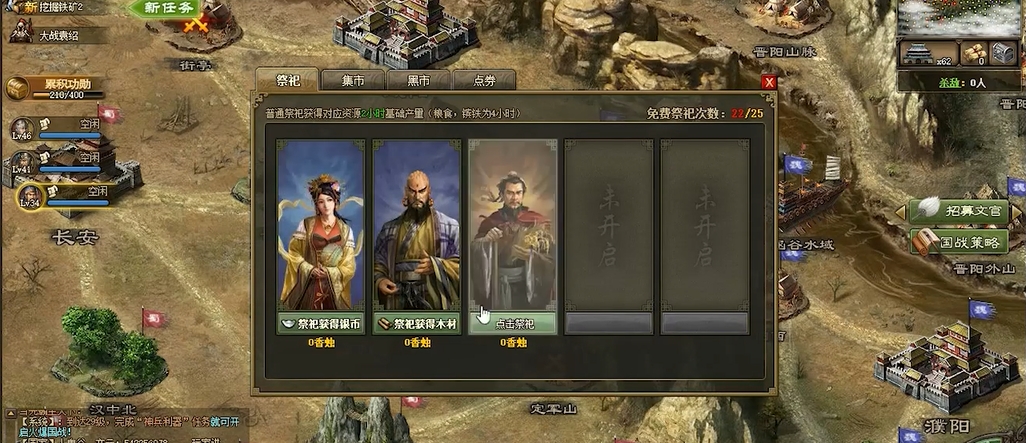Viewport: 1026px width, 443px height.
Task: Click the building icon showing x62
Action: coord(928,53)
